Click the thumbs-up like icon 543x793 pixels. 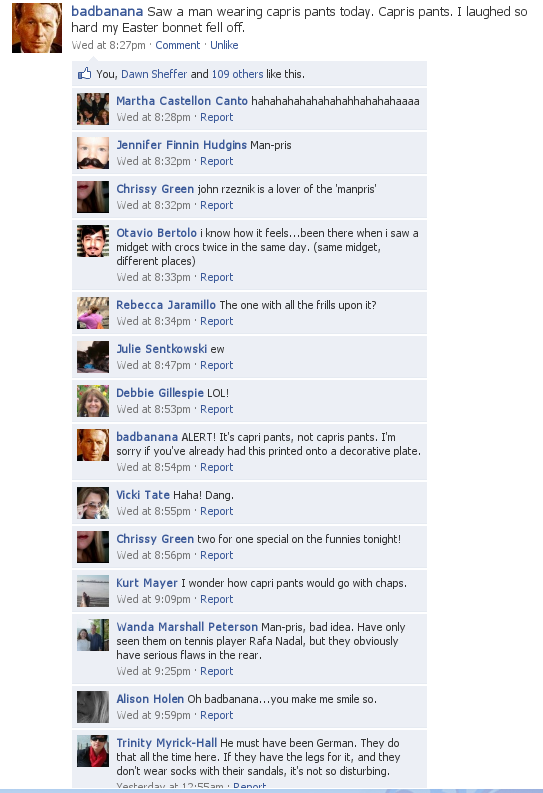point(84,74)
